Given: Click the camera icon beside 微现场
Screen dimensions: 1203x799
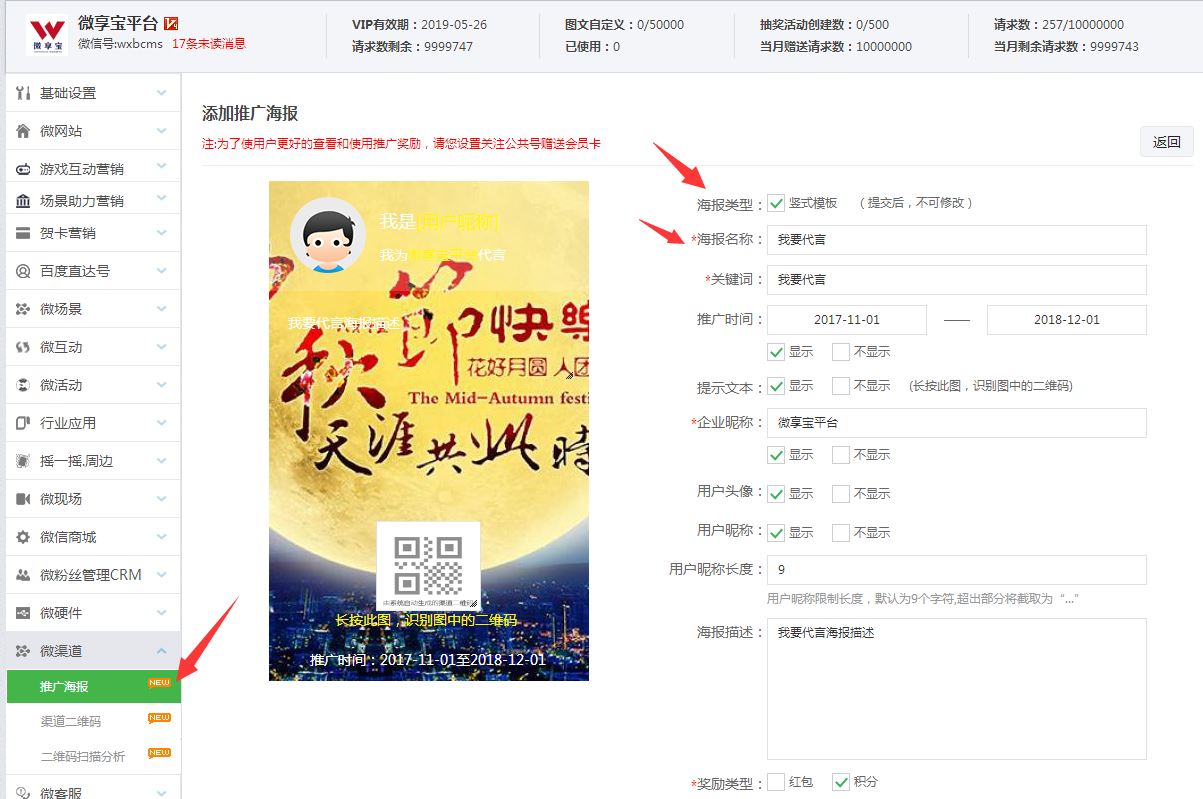Looking at the screenshot, I should click(22, 499).
